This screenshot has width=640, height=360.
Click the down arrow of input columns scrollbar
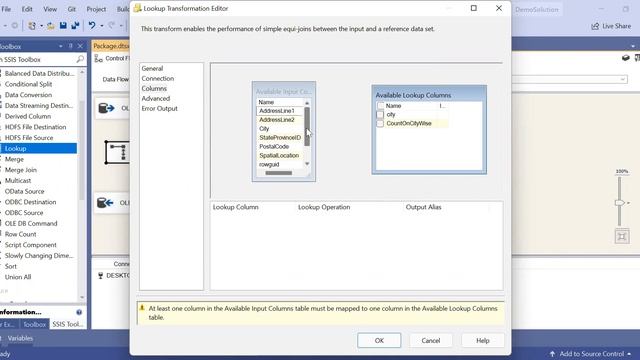[x=307, y=164]
